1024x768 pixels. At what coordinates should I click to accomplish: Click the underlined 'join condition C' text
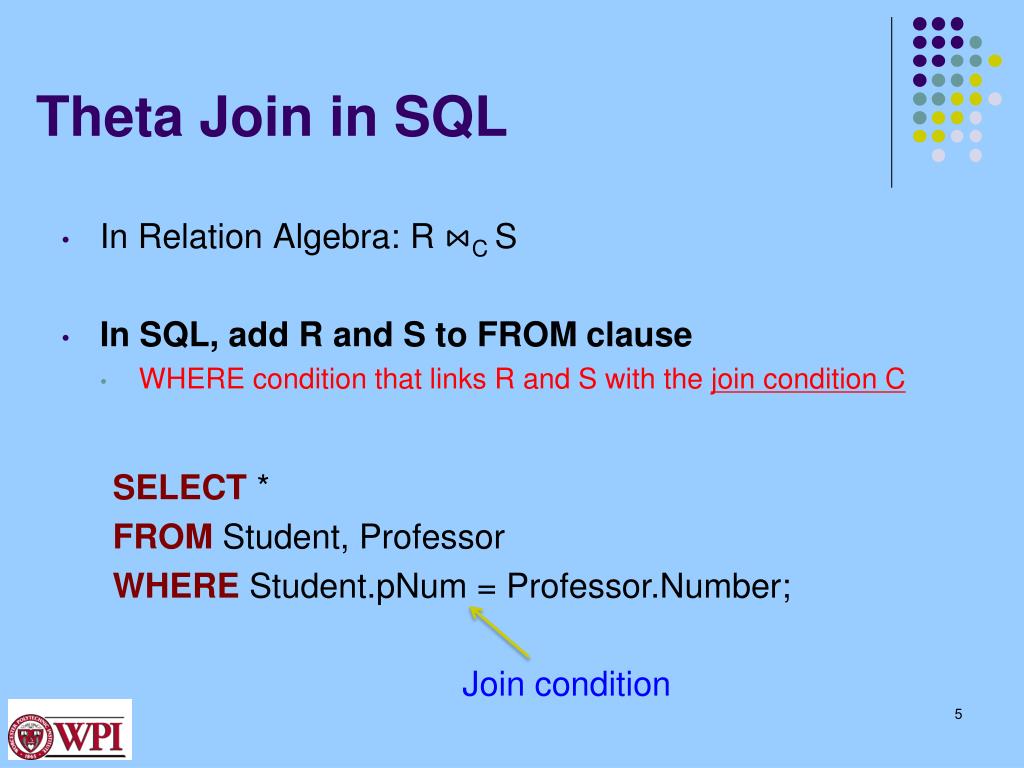[x=808, y=379]
